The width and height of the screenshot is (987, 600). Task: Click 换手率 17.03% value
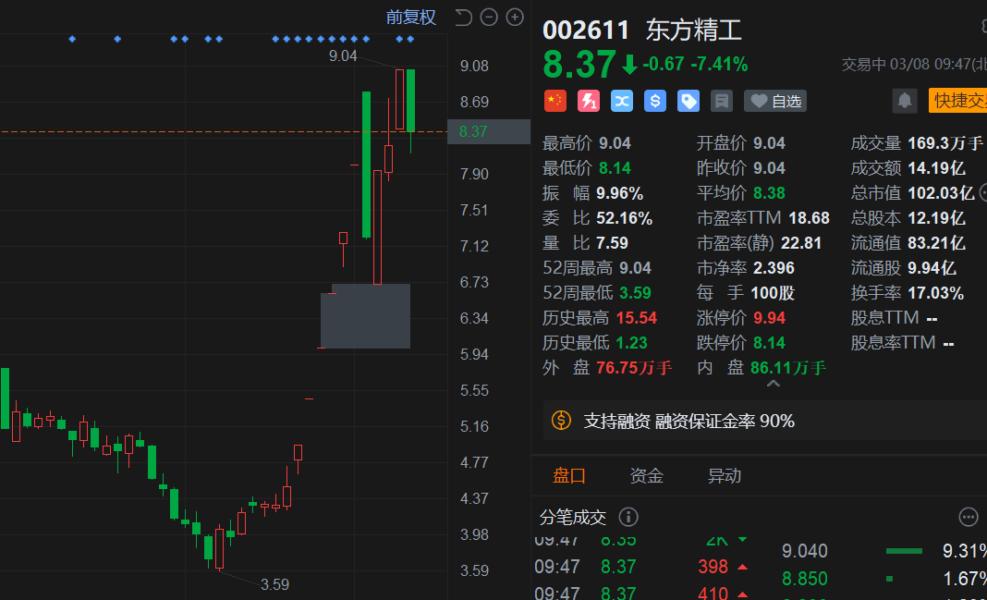click(x=935, y=293)
